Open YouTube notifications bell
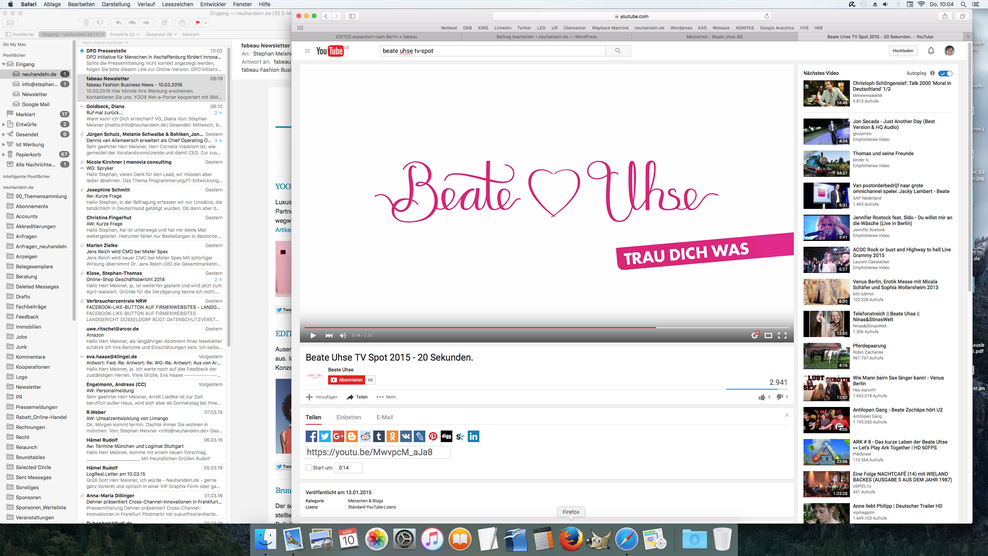 point(931,50)
